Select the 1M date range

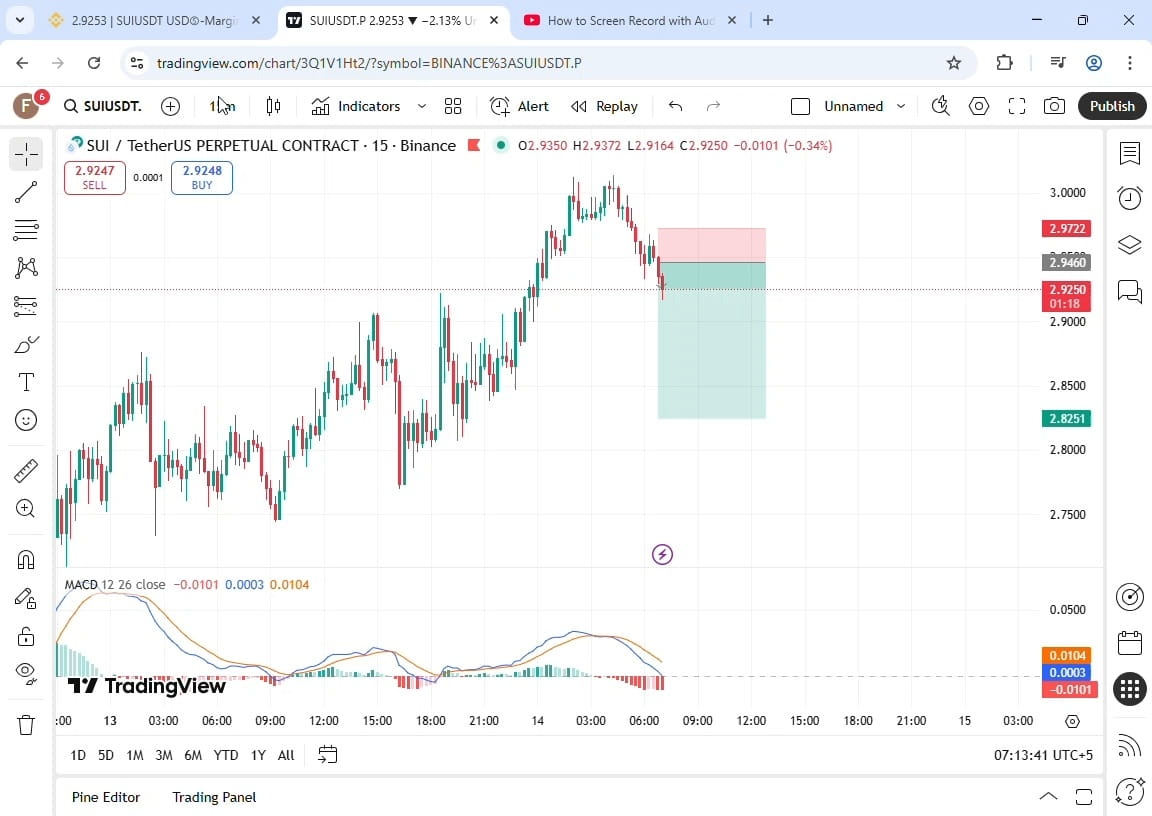(134, 755)
